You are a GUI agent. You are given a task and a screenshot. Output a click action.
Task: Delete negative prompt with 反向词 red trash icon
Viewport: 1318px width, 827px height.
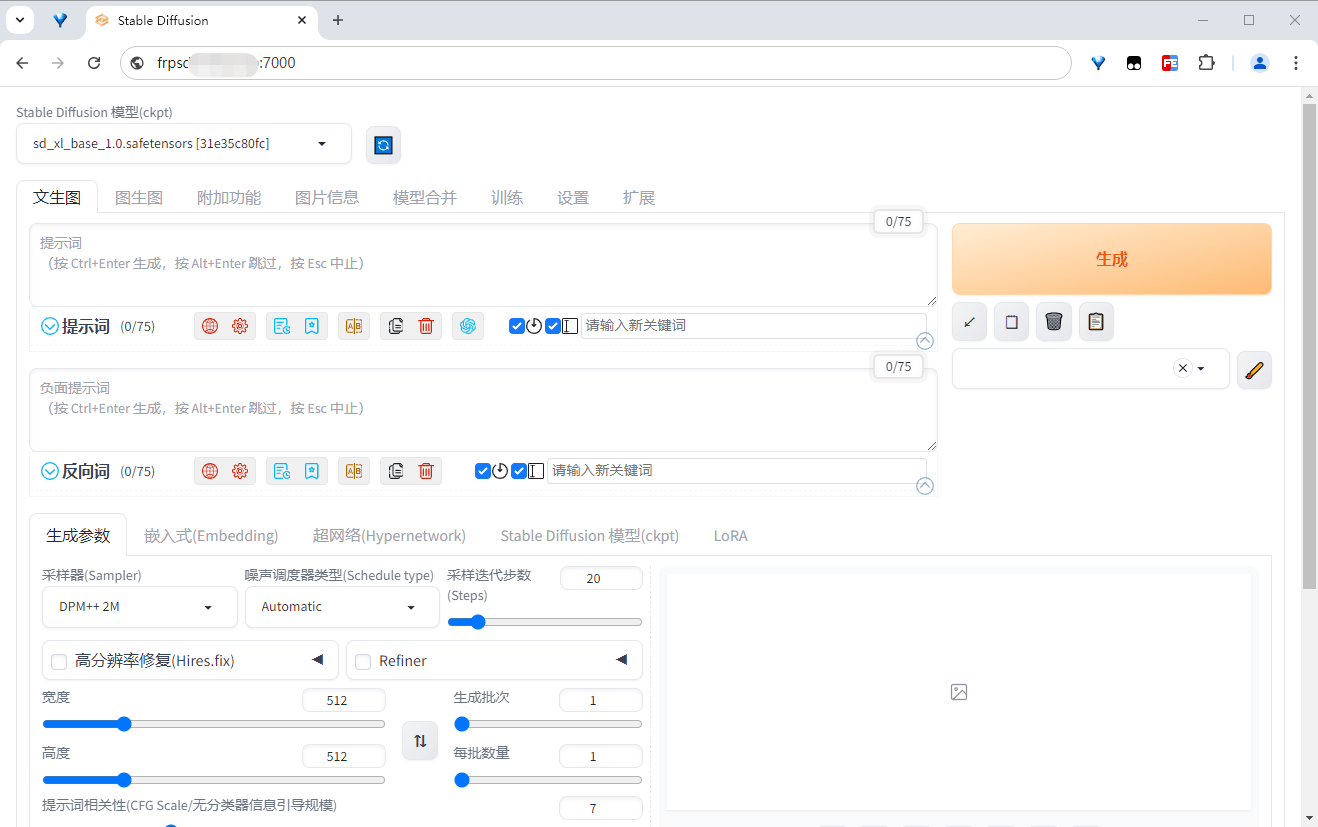426,471
